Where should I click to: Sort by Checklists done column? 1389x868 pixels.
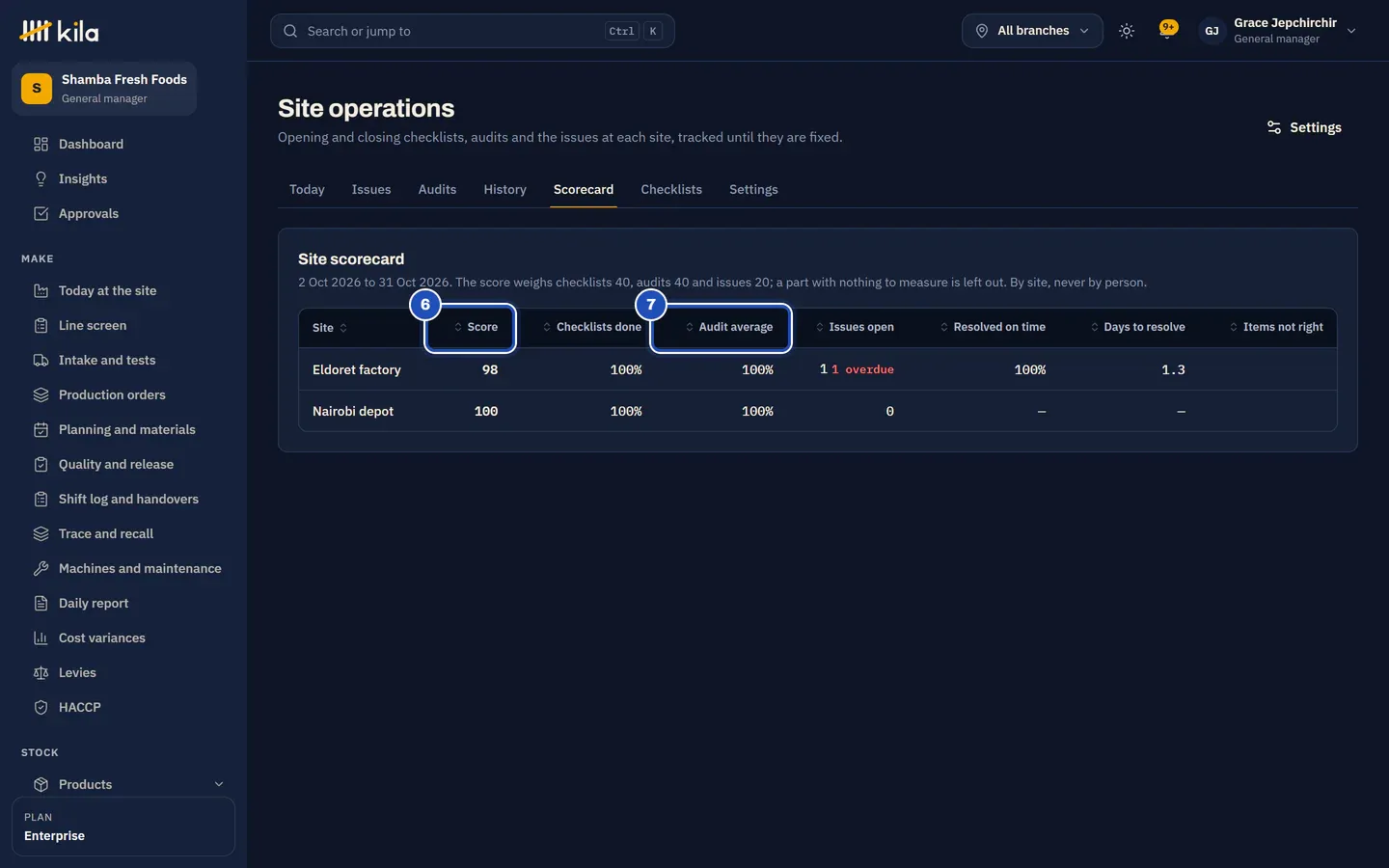tap(591, 327)
